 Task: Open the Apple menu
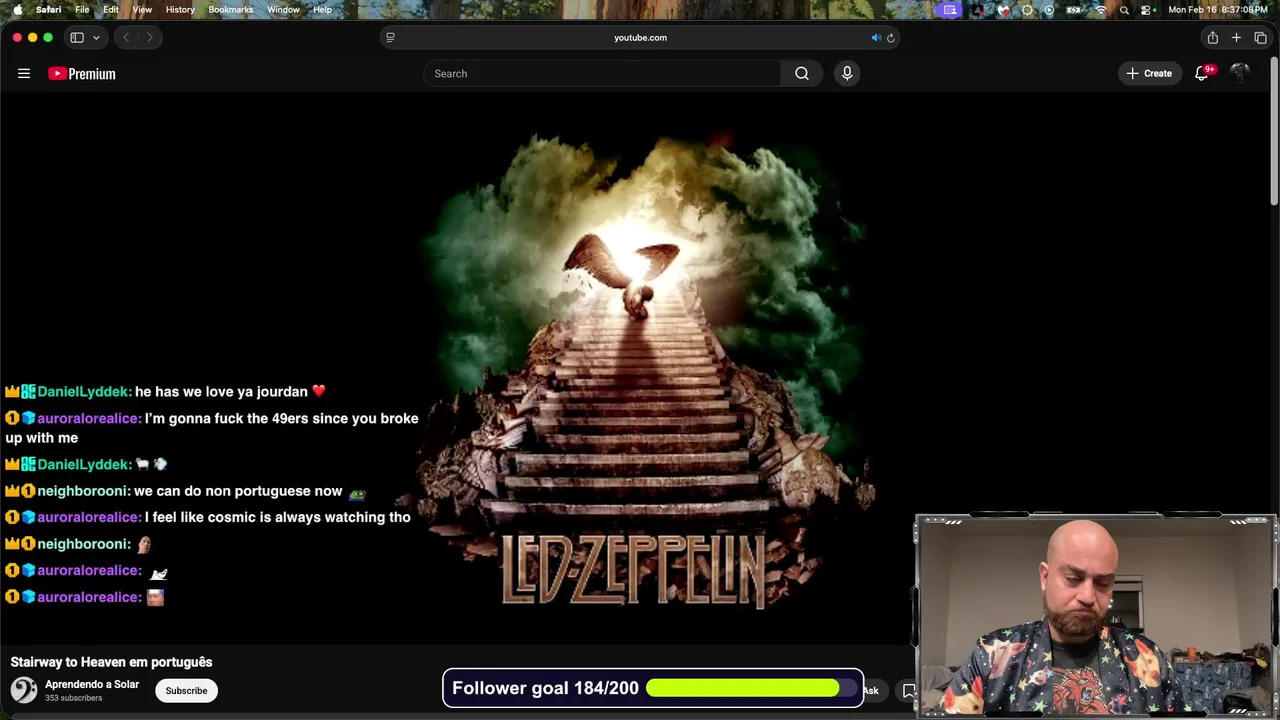click(x=17, y=9)
